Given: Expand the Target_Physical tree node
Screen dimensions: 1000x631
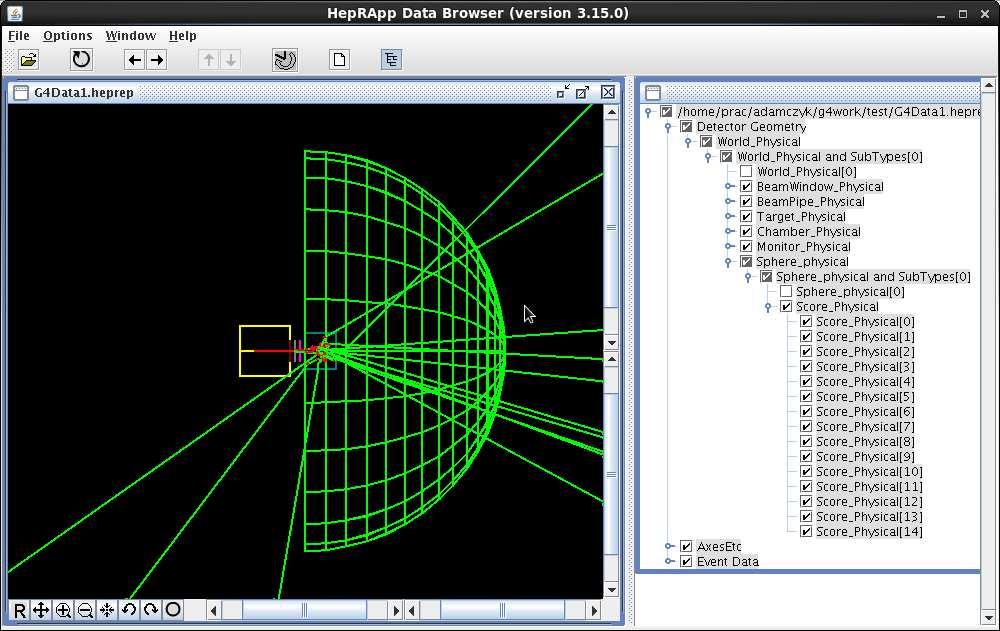Looking at the screenshot, I should click(730, 216).
